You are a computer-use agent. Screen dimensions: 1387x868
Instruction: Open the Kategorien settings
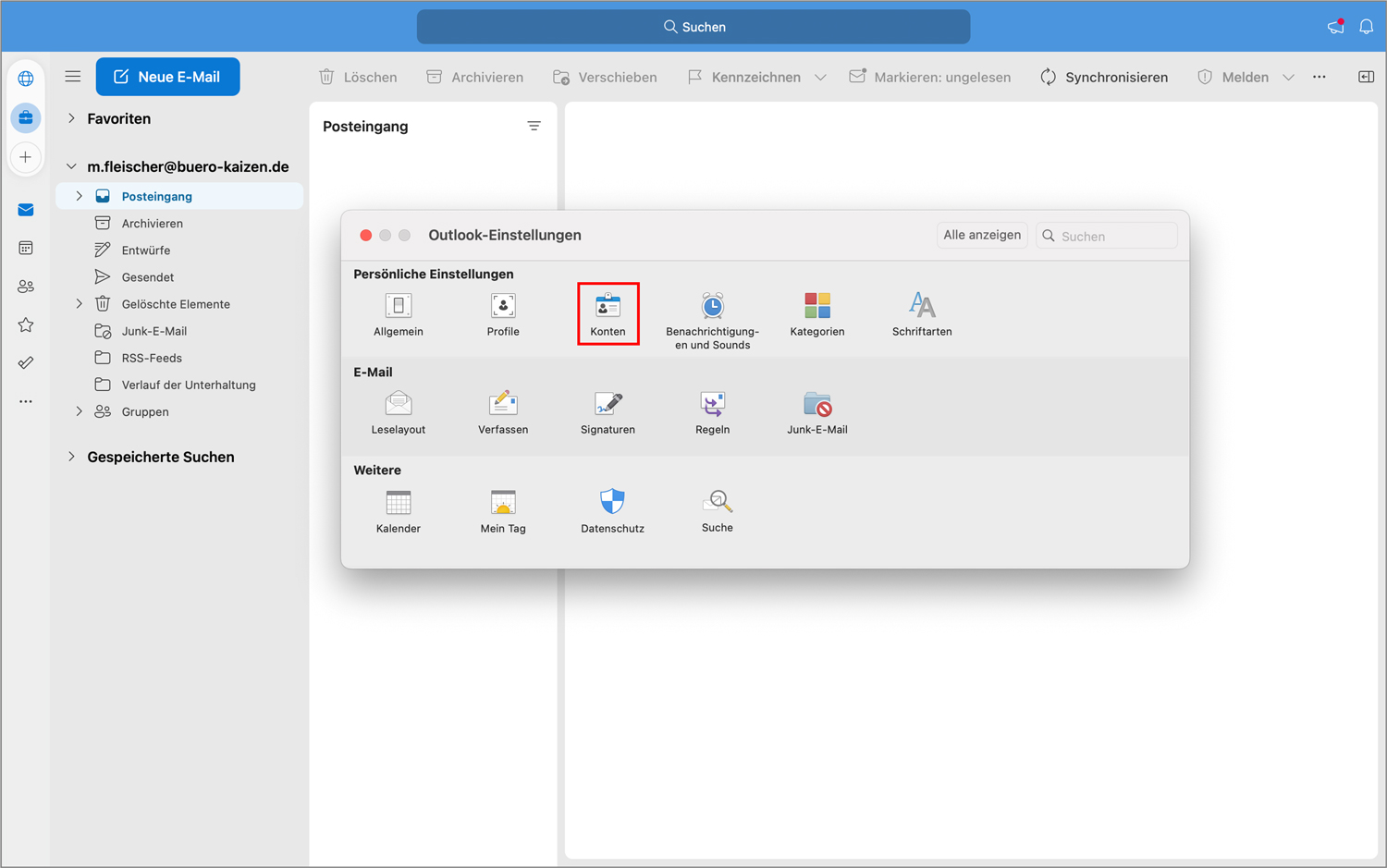pyautogui.click(x=816, y=314)
